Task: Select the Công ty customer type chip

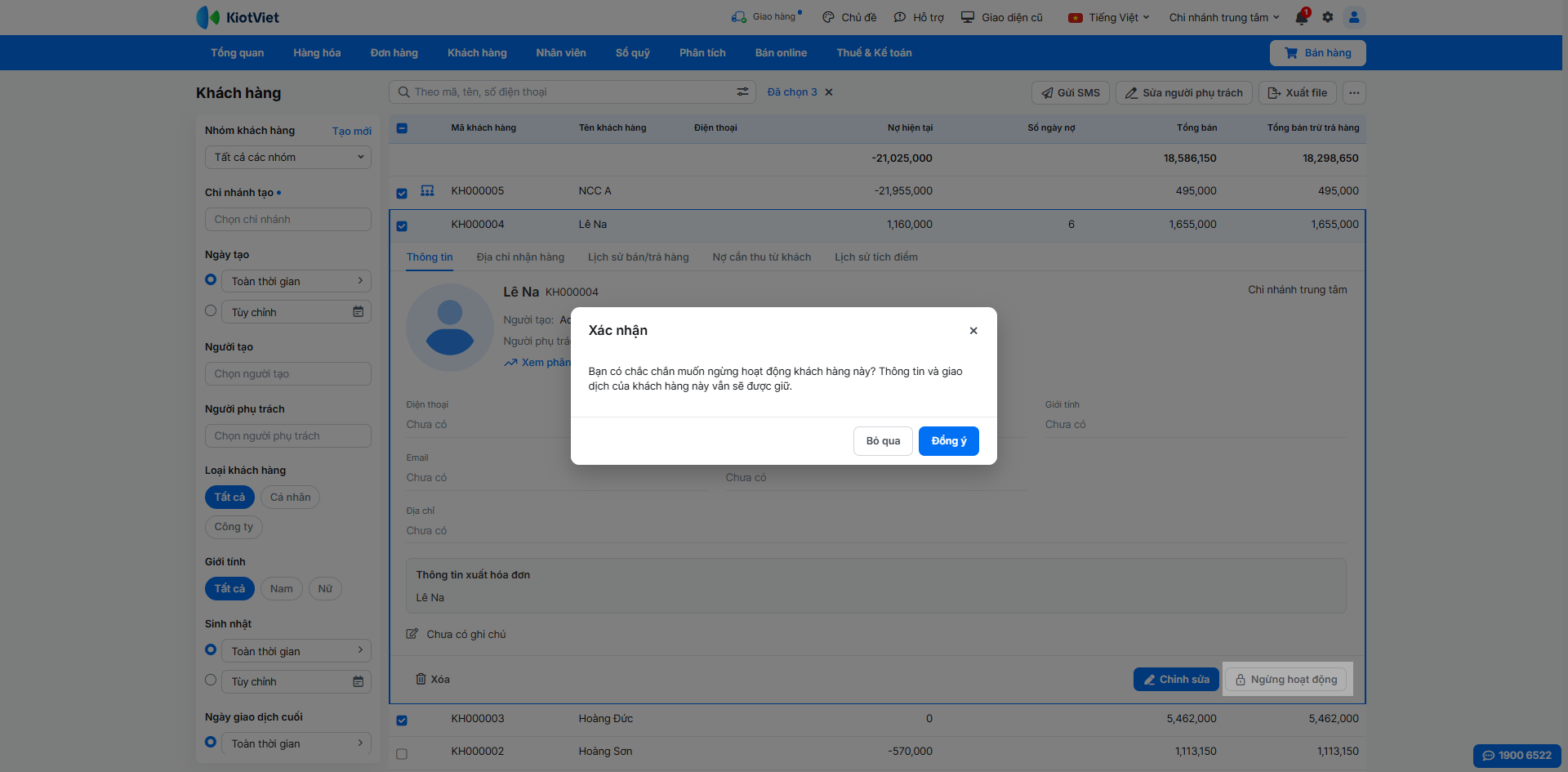Action: click(x=234, y=527)
